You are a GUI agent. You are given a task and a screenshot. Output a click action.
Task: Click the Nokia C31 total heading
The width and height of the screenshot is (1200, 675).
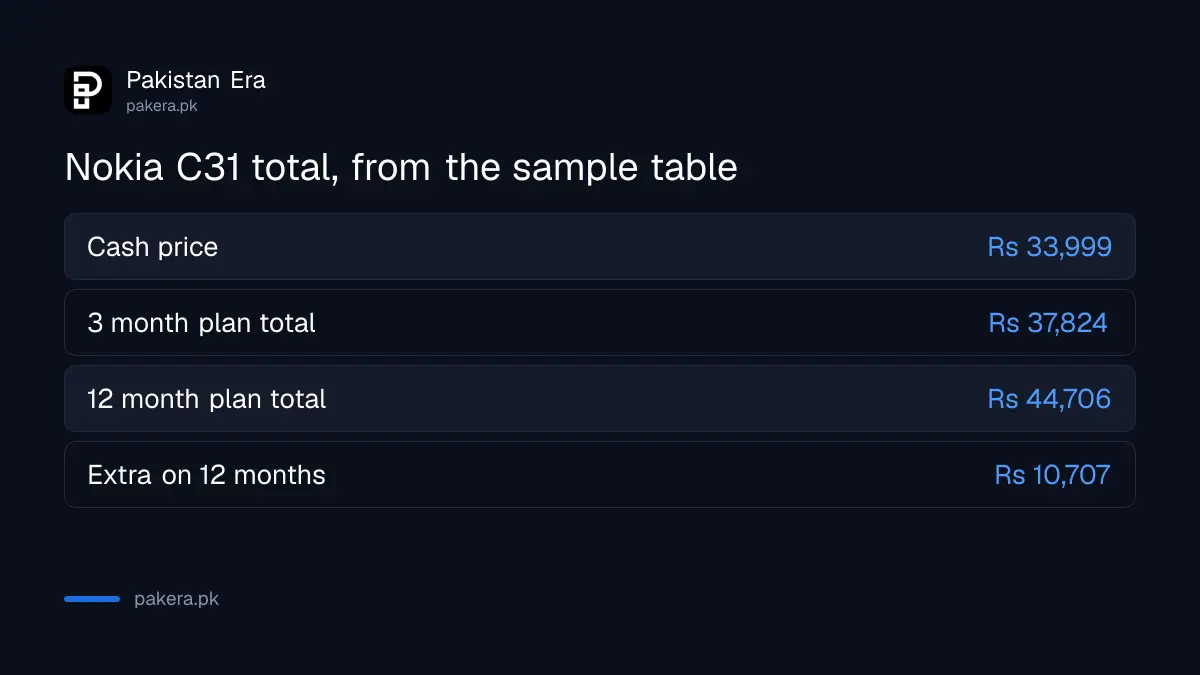pos(401,167)
